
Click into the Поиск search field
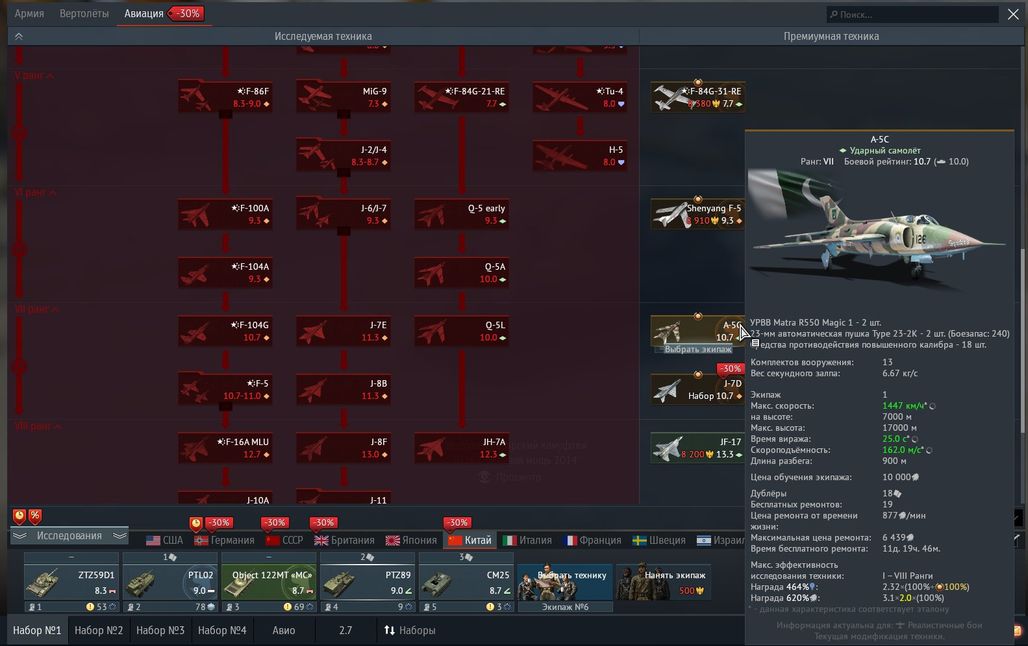click(913, 14)
